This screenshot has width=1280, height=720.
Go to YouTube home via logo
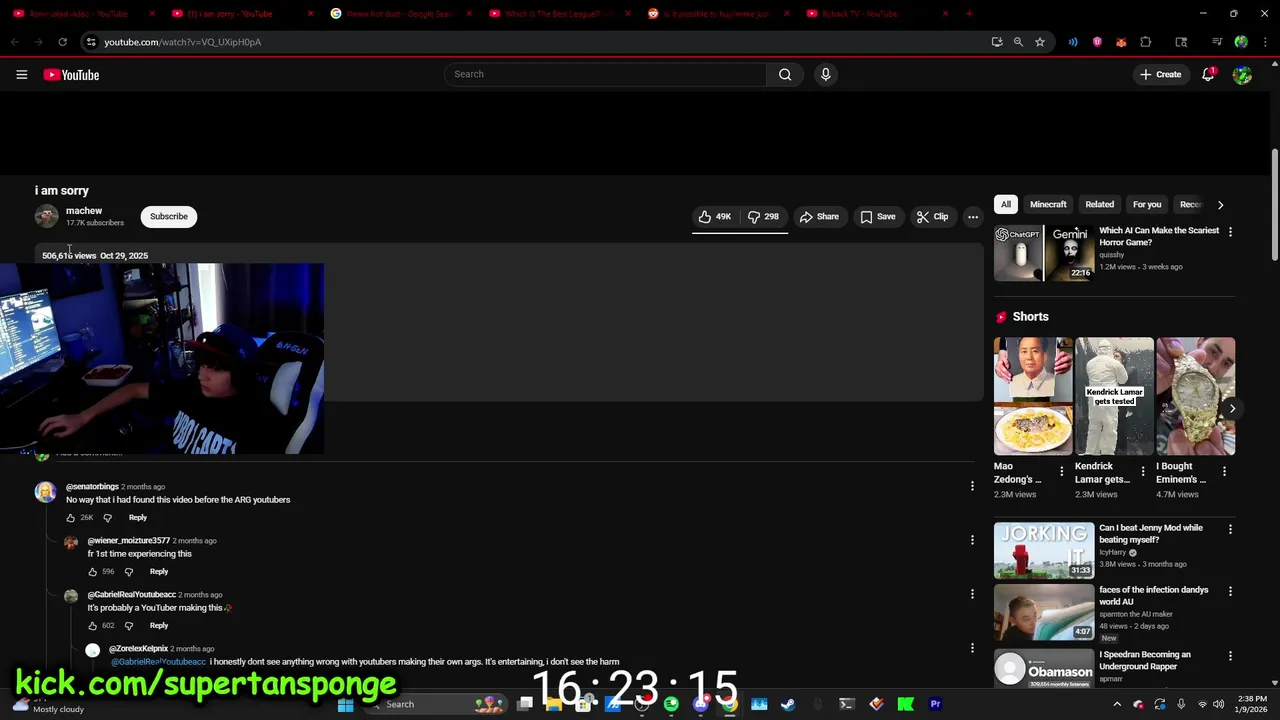pos(71,75)
